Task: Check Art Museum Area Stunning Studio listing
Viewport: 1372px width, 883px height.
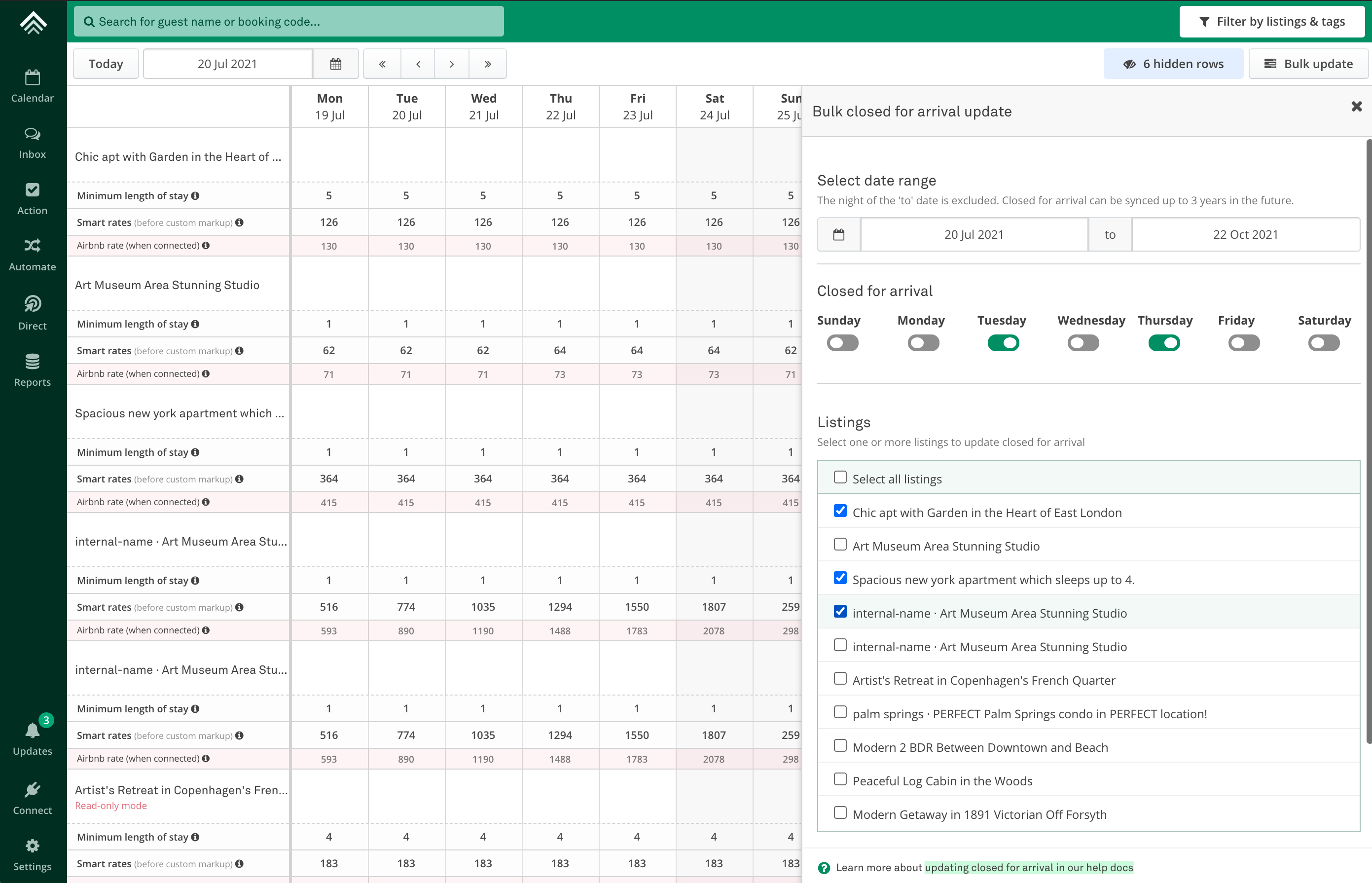Action: pyautogui.click(x=840, y=544)
